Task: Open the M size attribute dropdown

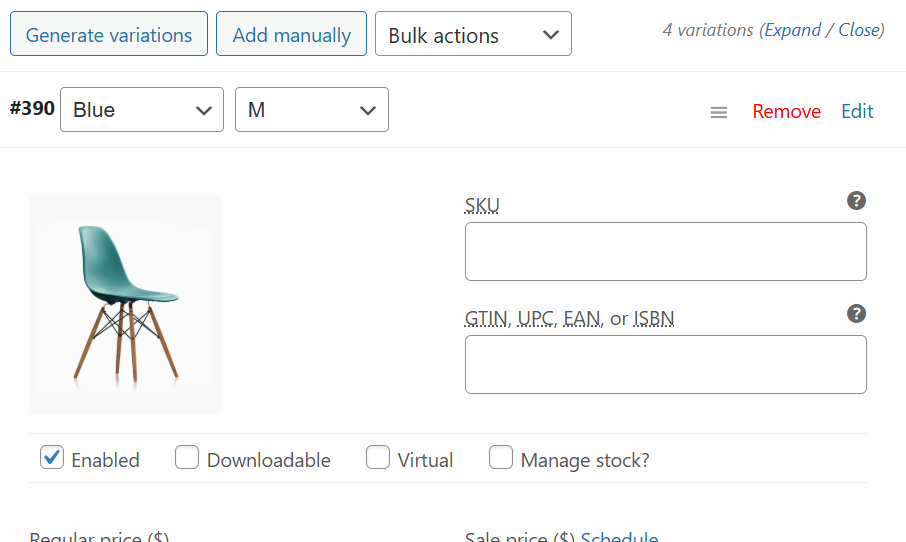Action: pos(311,110)
